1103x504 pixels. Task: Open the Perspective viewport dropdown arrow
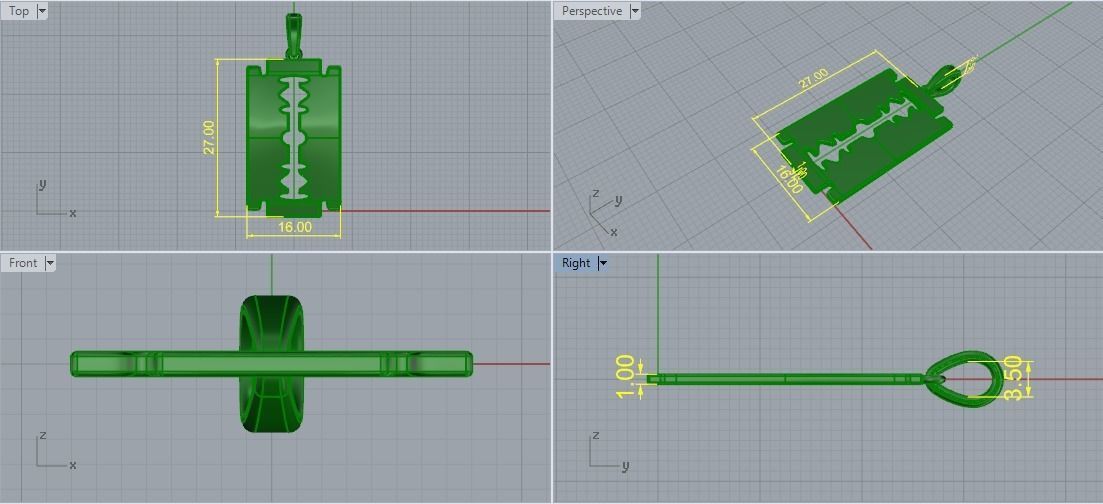(635, 11)
